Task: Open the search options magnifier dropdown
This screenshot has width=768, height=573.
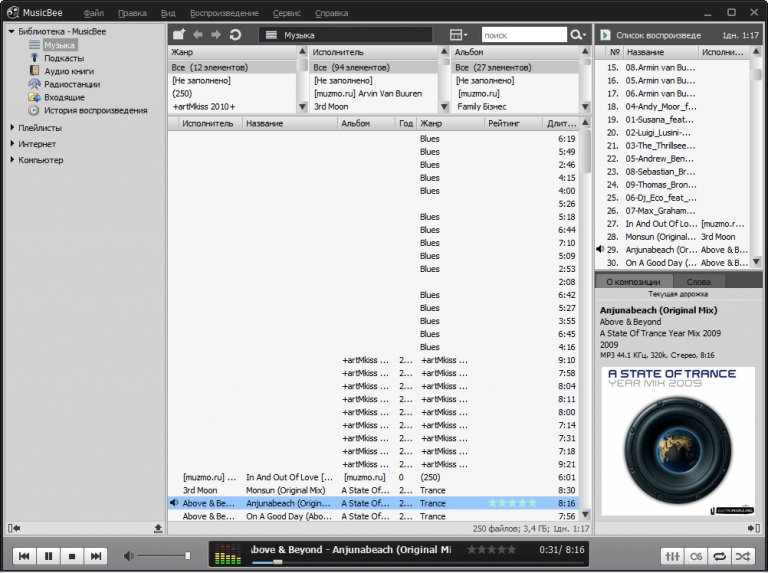Action: pos(577,35)
